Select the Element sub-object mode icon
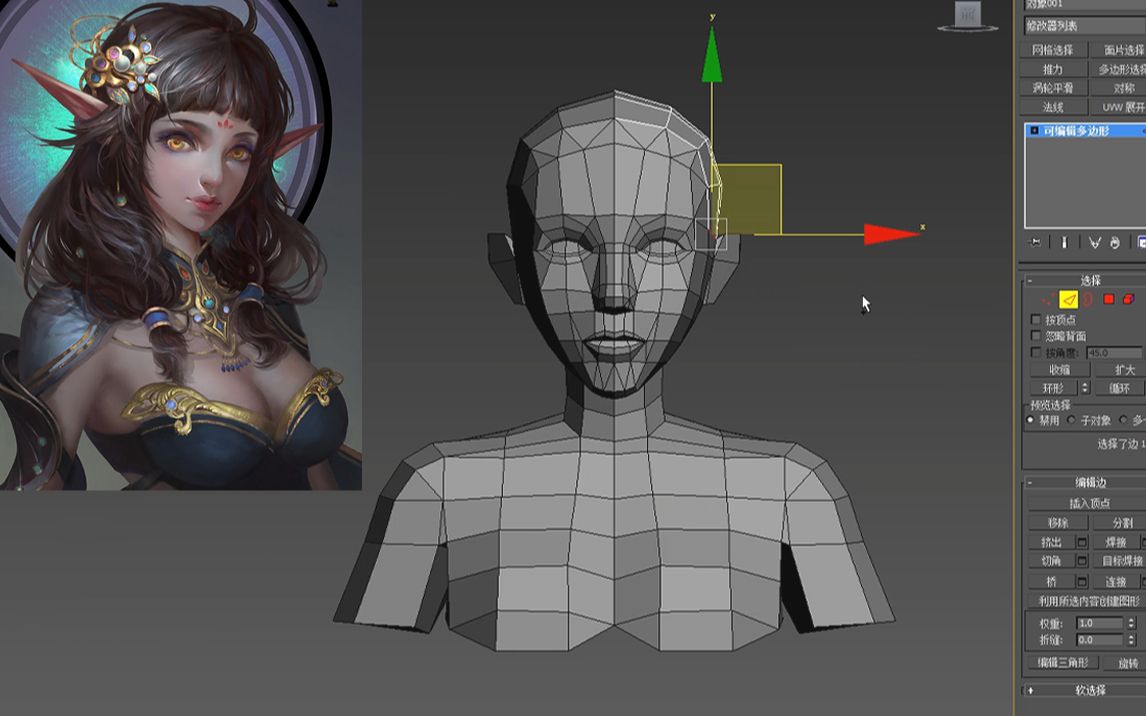This screenshot has height=716, width=1146. pos(1127,299)
